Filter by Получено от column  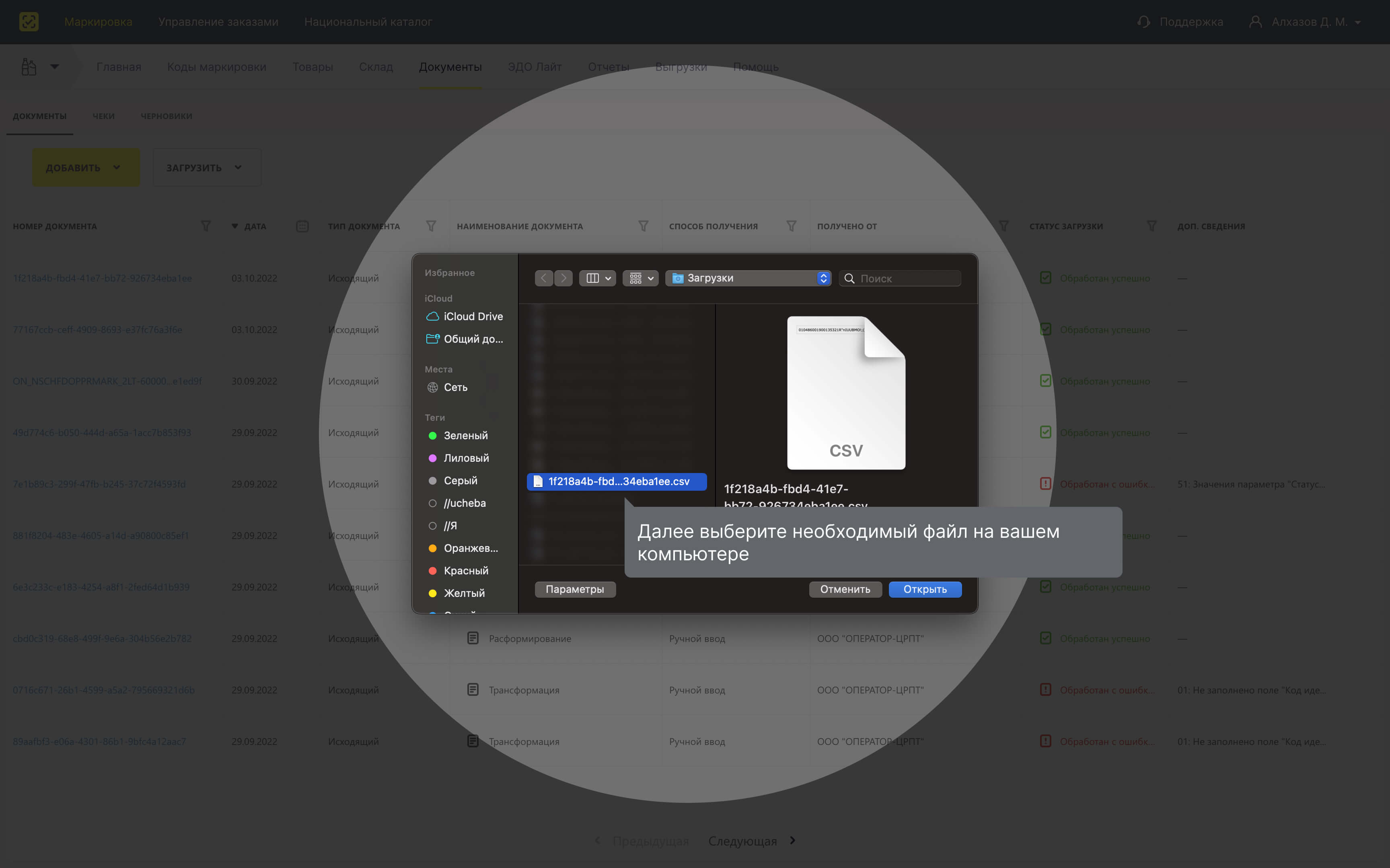coord(1004,226)
